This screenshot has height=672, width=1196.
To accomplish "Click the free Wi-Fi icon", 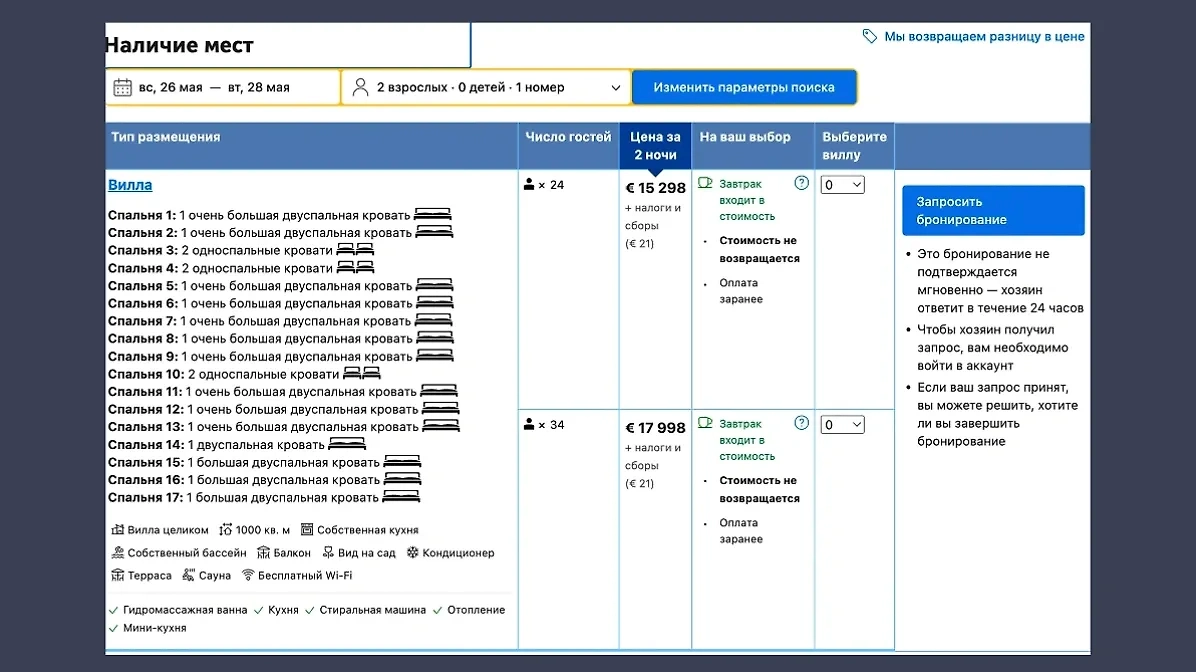I will 248,576.
